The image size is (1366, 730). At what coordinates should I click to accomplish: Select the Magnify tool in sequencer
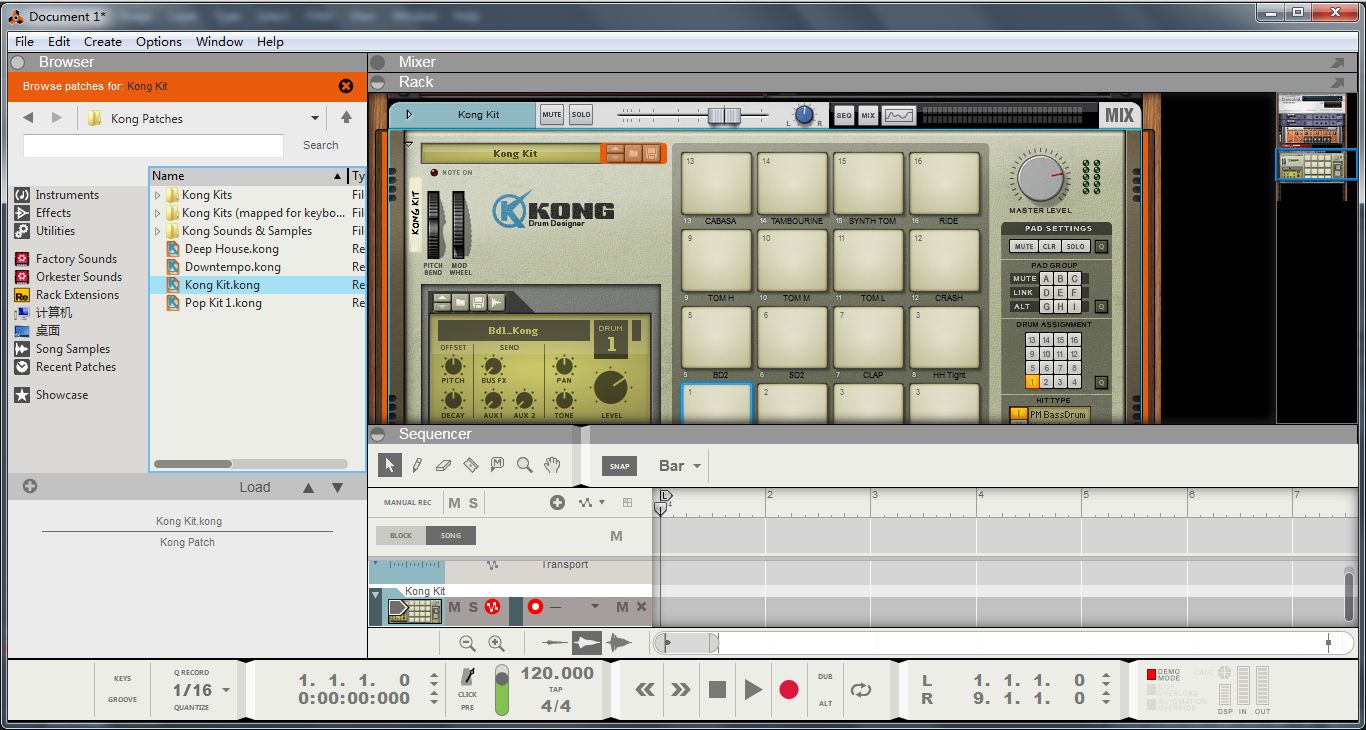[x=524, y=465]
